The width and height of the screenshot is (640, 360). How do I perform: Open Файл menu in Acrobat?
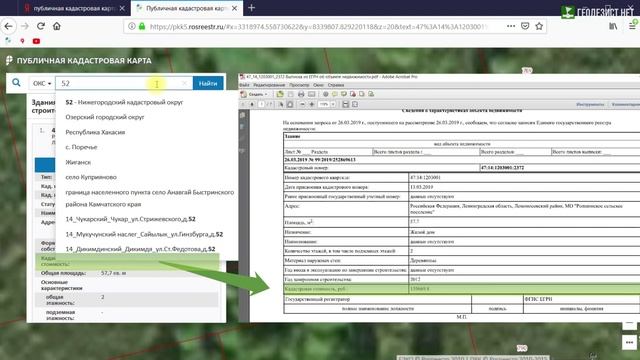tap(244, 85)
